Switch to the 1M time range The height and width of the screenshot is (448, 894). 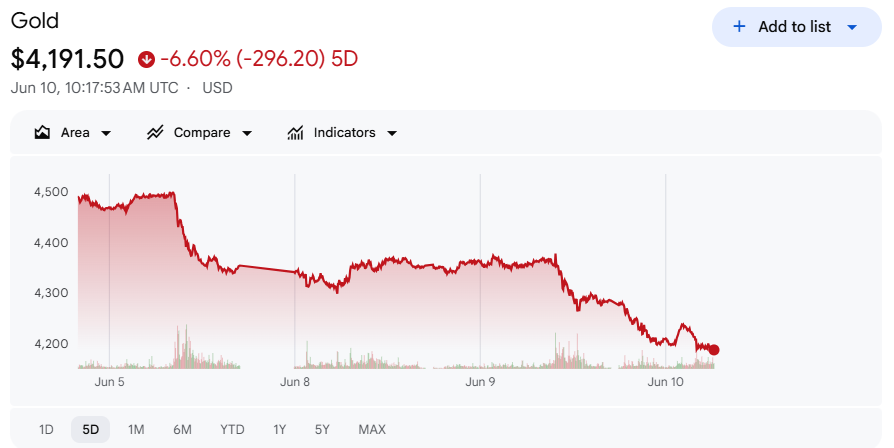click(136, 429)
